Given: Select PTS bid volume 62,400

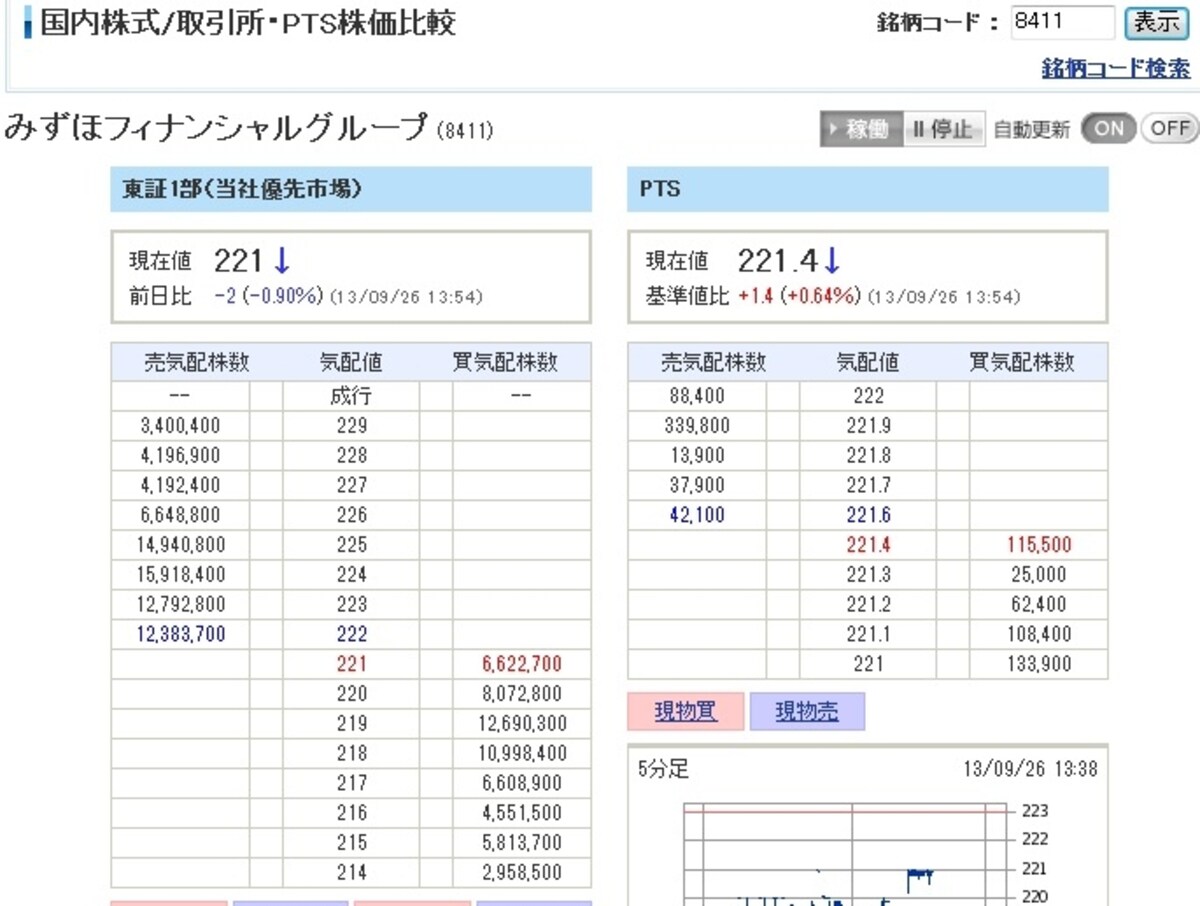Looking at the screenshot, I should click(1038, 604).
